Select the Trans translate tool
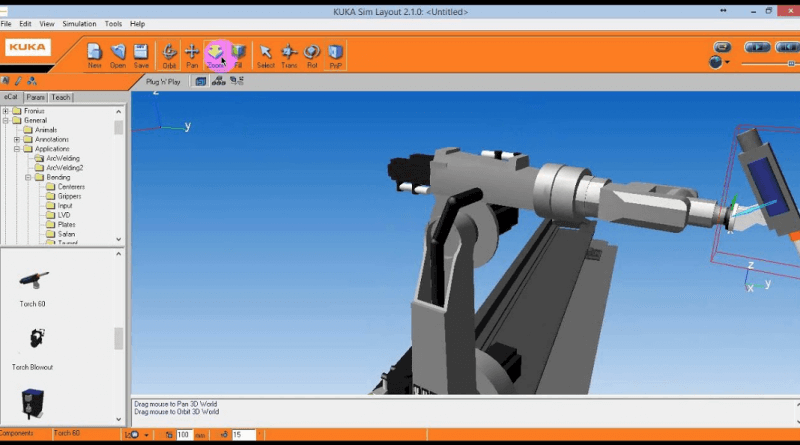This screenshot has width=800, height=445. click(x=289, y=53)
